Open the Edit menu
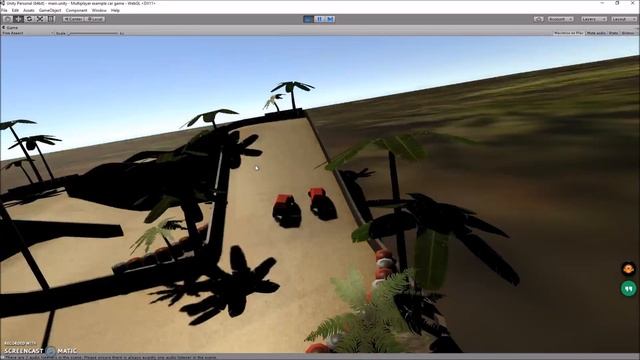Screen dimensions: 640x360 point(15,10)
